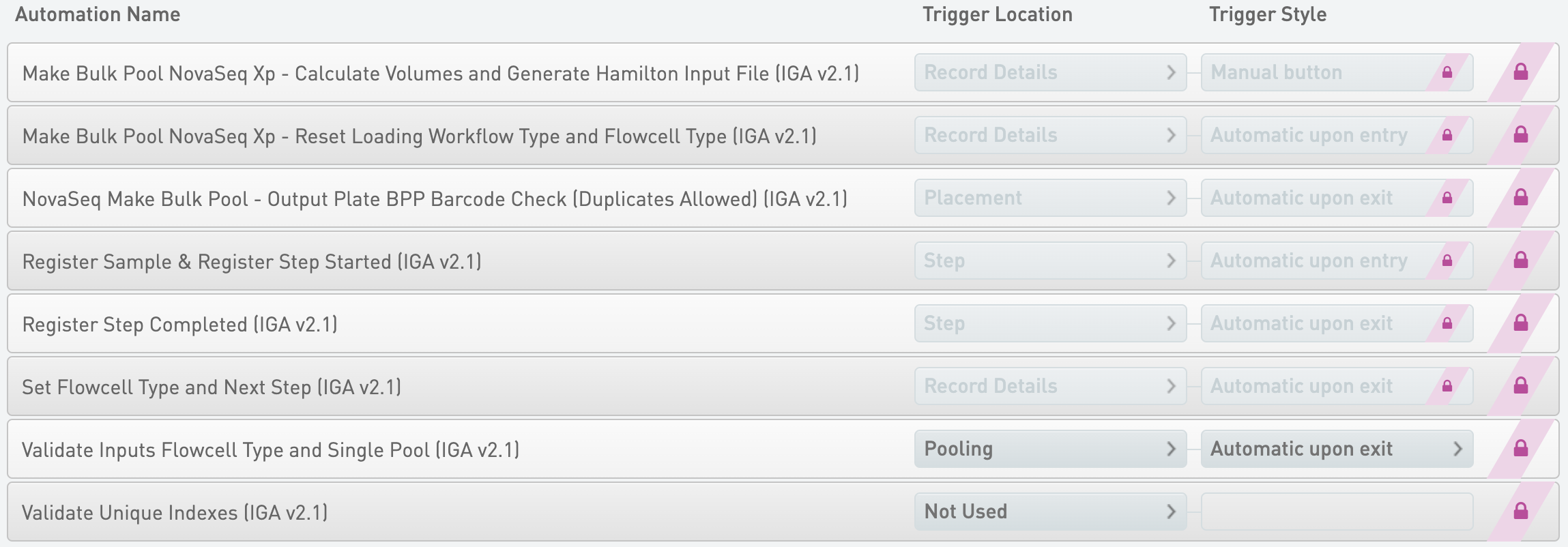Click the Trigger Style column header

pos(1267,14)
